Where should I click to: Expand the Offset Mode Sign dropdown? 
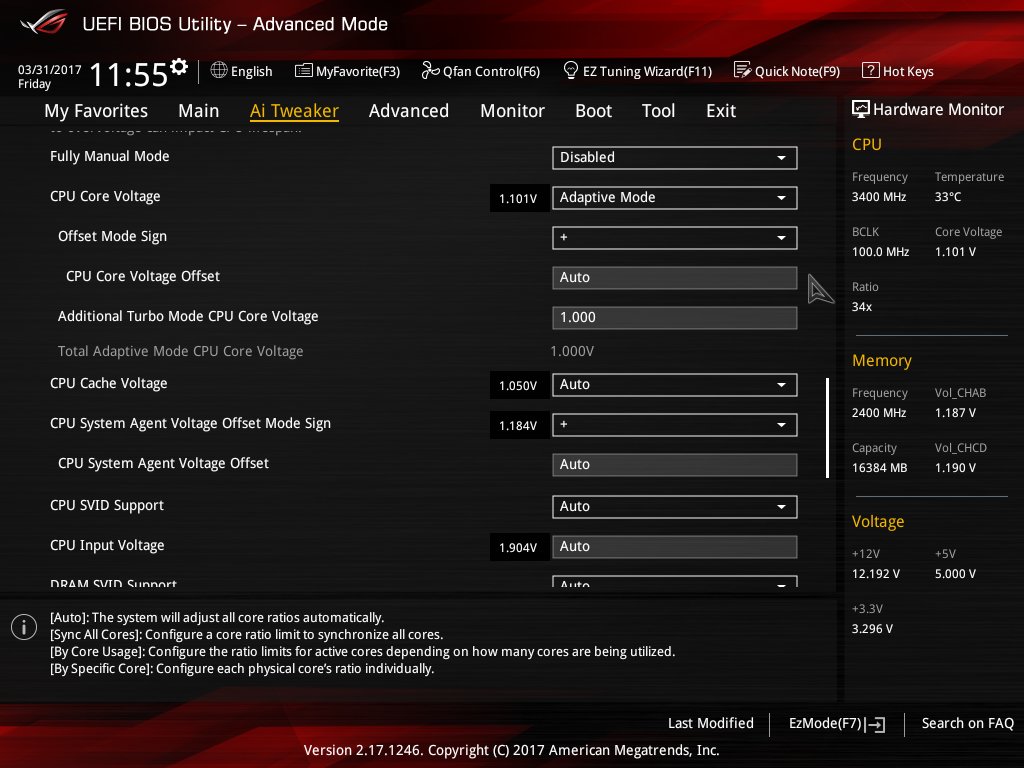(x=675, y=238)
